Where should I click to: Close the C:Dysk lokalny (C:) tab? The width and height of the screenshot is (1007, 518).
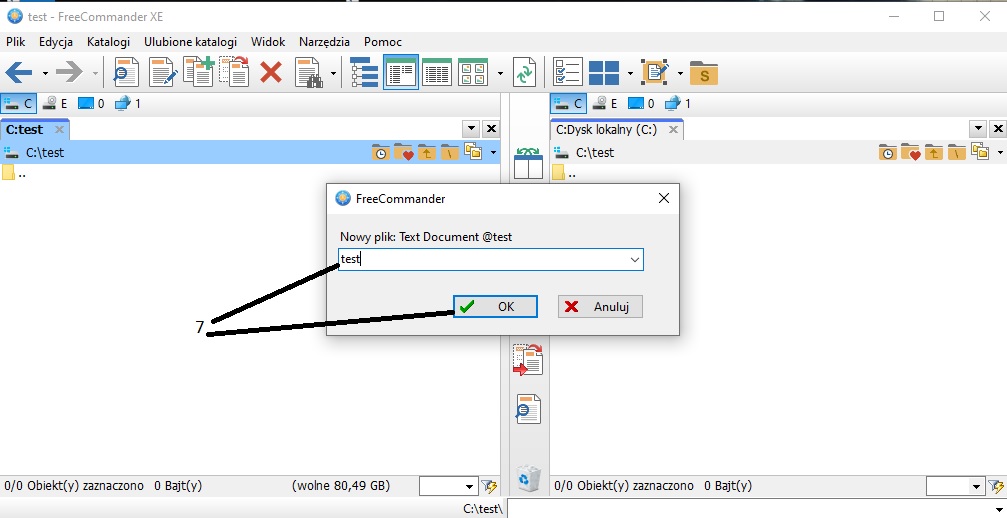point(673,130)
